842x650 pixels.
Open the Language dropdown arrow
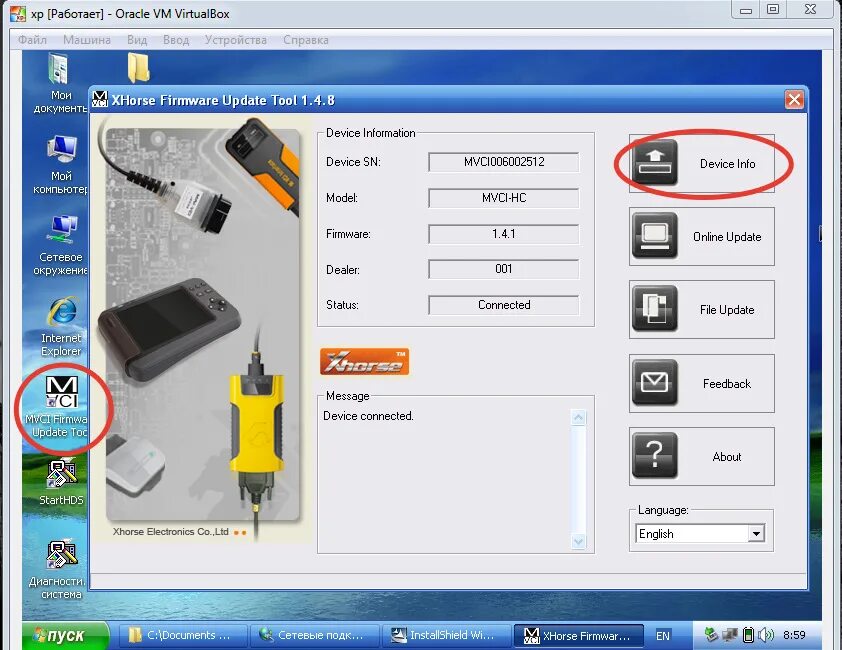coord(756,533)
